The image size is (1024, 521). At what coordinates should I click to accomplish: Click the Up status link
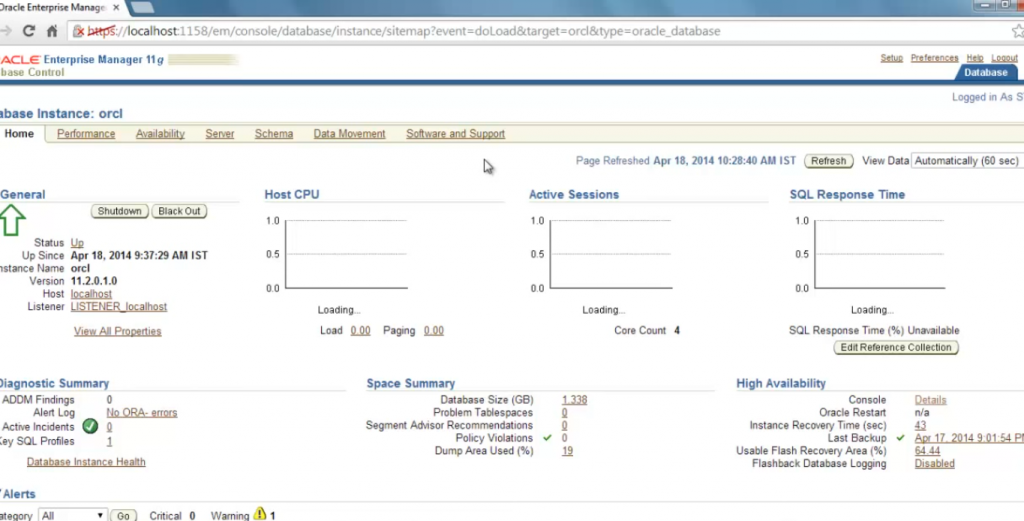[x=77, y=243]
